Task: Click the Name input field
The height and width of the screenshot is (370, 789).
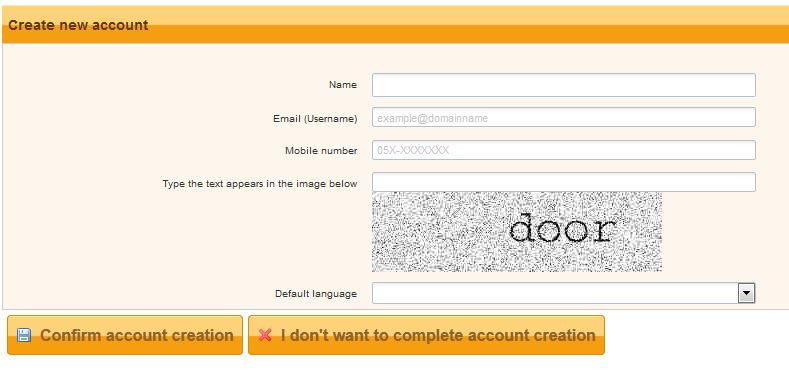Action: click(x=564, y=85)
